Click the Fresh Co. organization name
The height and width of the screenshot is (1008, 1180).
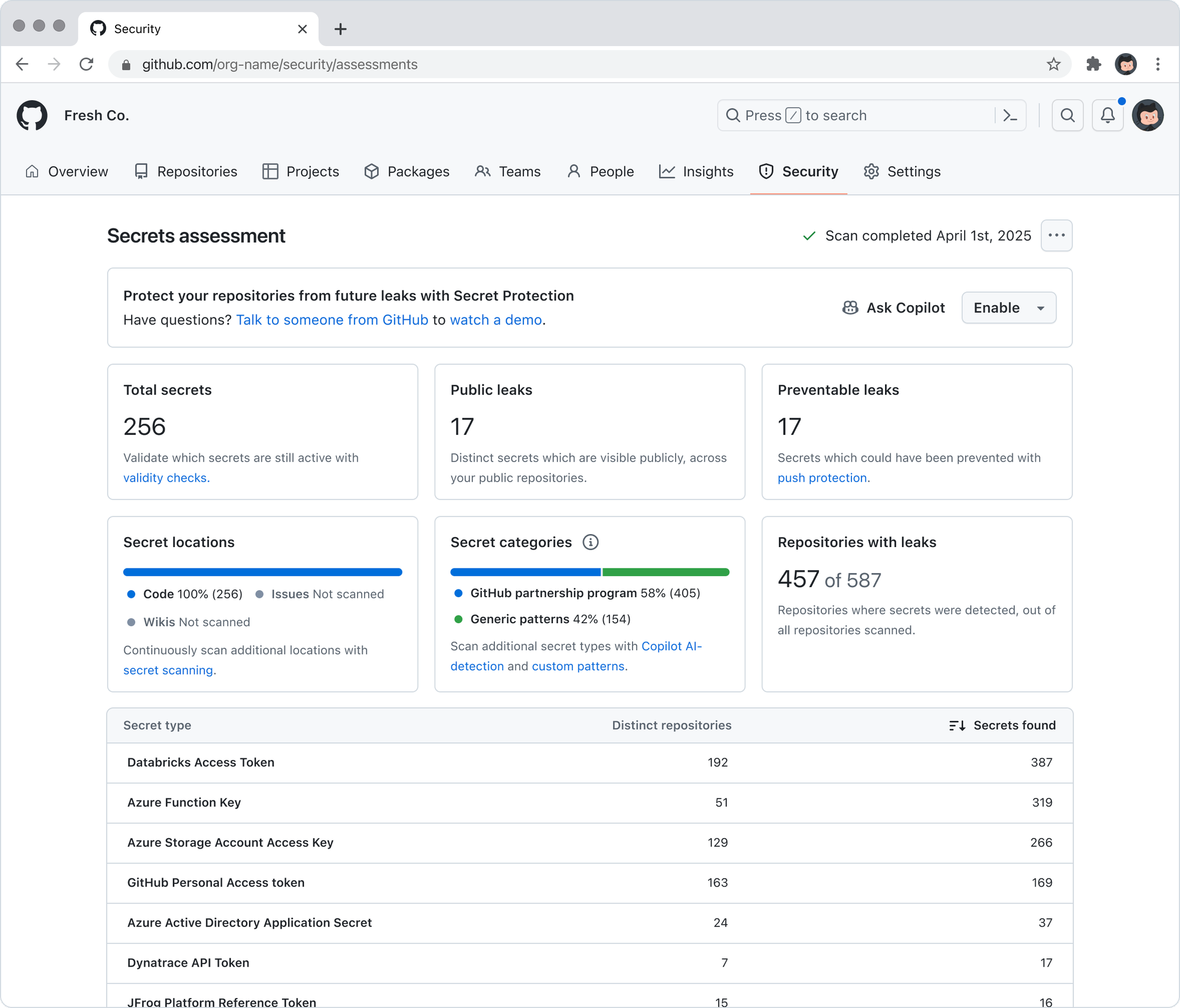pos(97,115)
